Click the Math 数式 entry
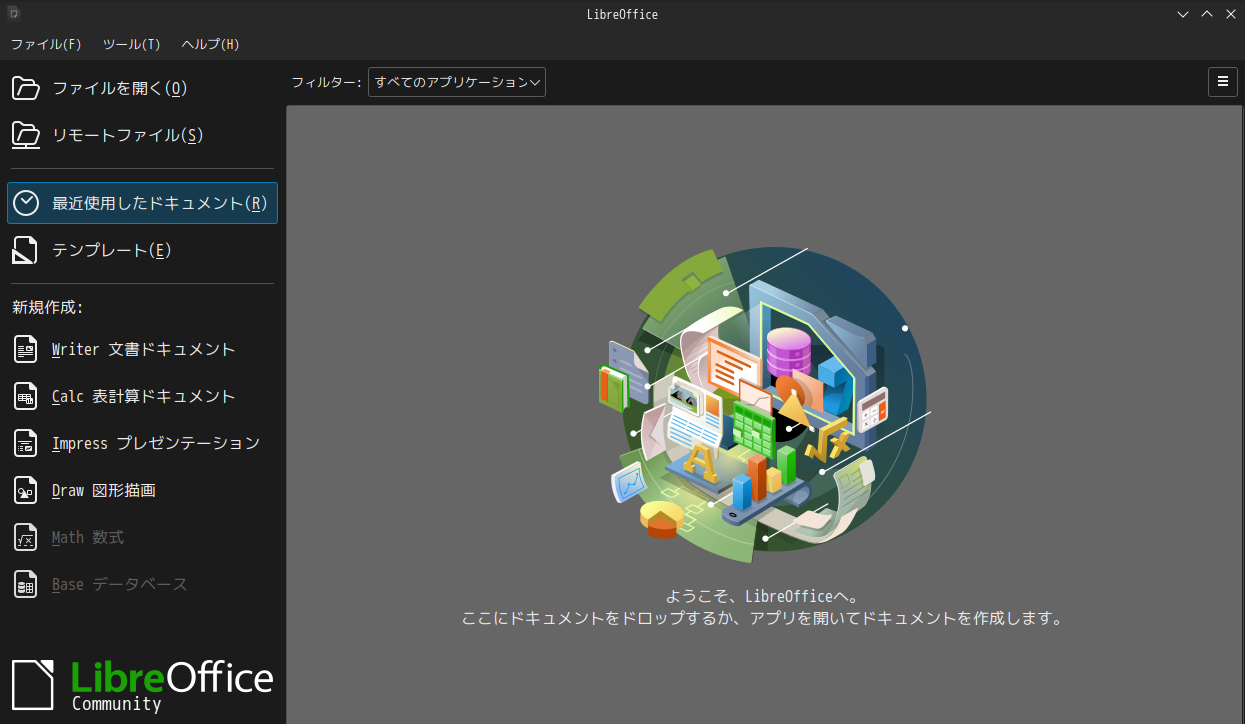Screen dimensions: 1245x724 [x=140, y=537]
